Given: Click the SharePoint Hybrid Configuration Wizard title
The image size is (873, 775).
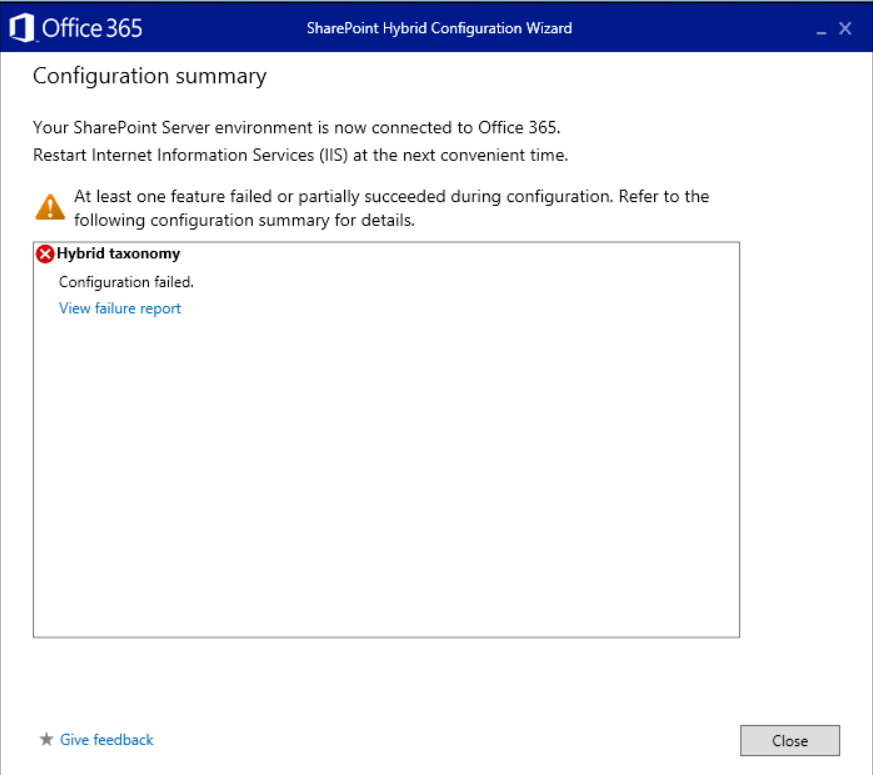Looking at the screenshot, I should click(x=436, y=28).
